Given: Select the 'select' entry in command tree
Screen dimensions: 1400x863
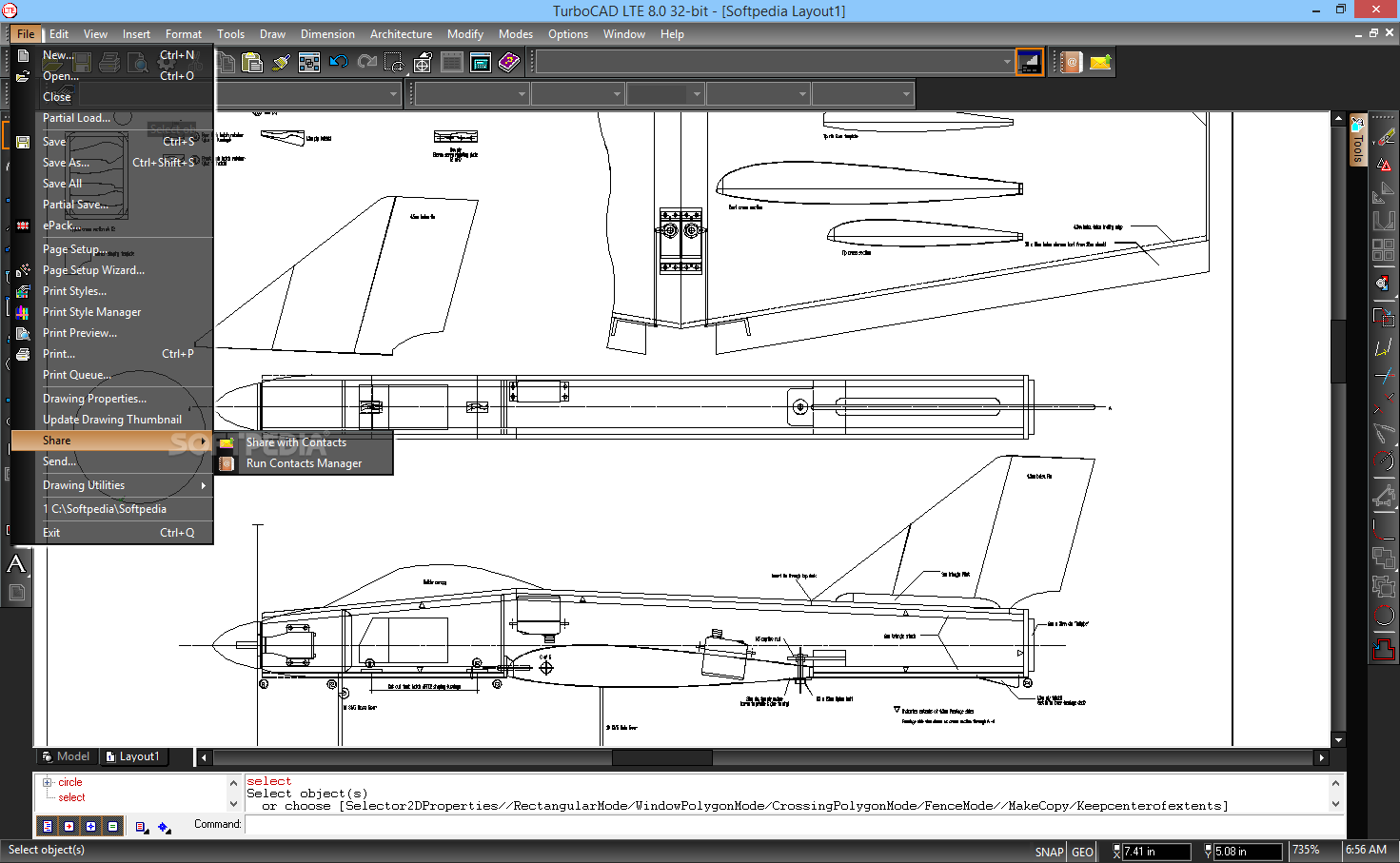Looking at the screenshot, I should [71, 797].
